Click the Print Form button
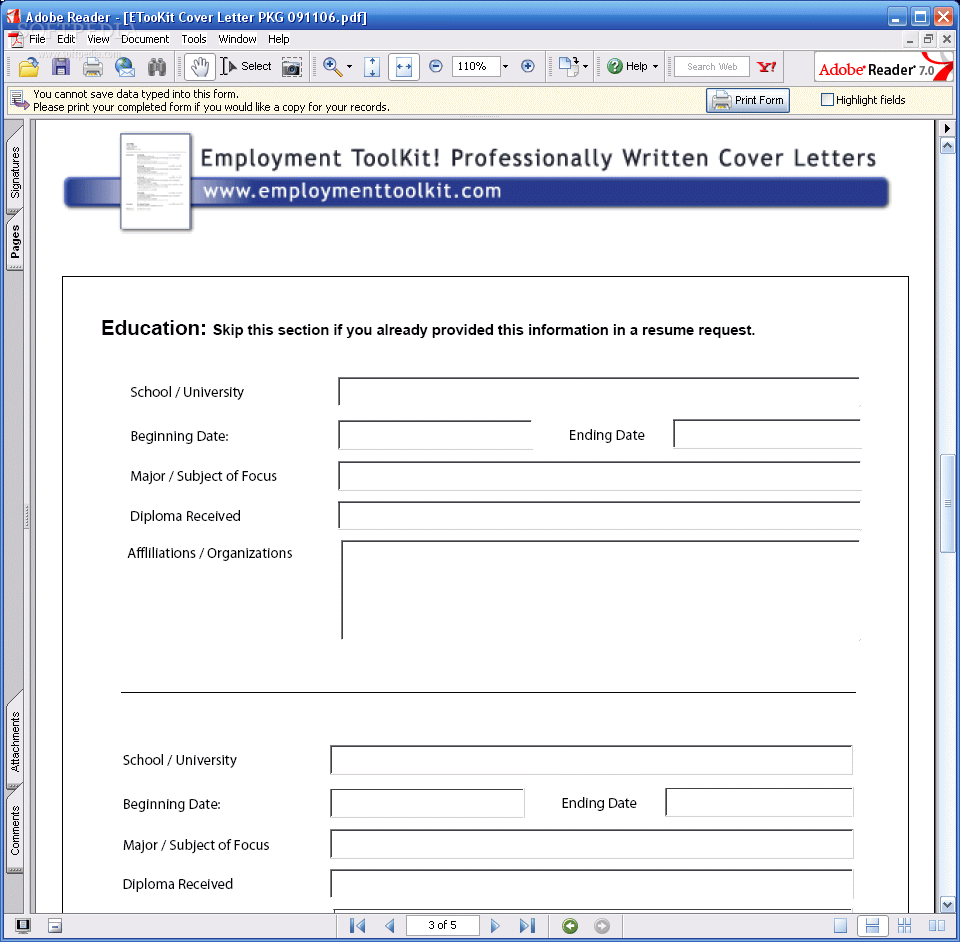Image resolution: width=960 pixels, height=942 pixels. (x=748, y=100)
